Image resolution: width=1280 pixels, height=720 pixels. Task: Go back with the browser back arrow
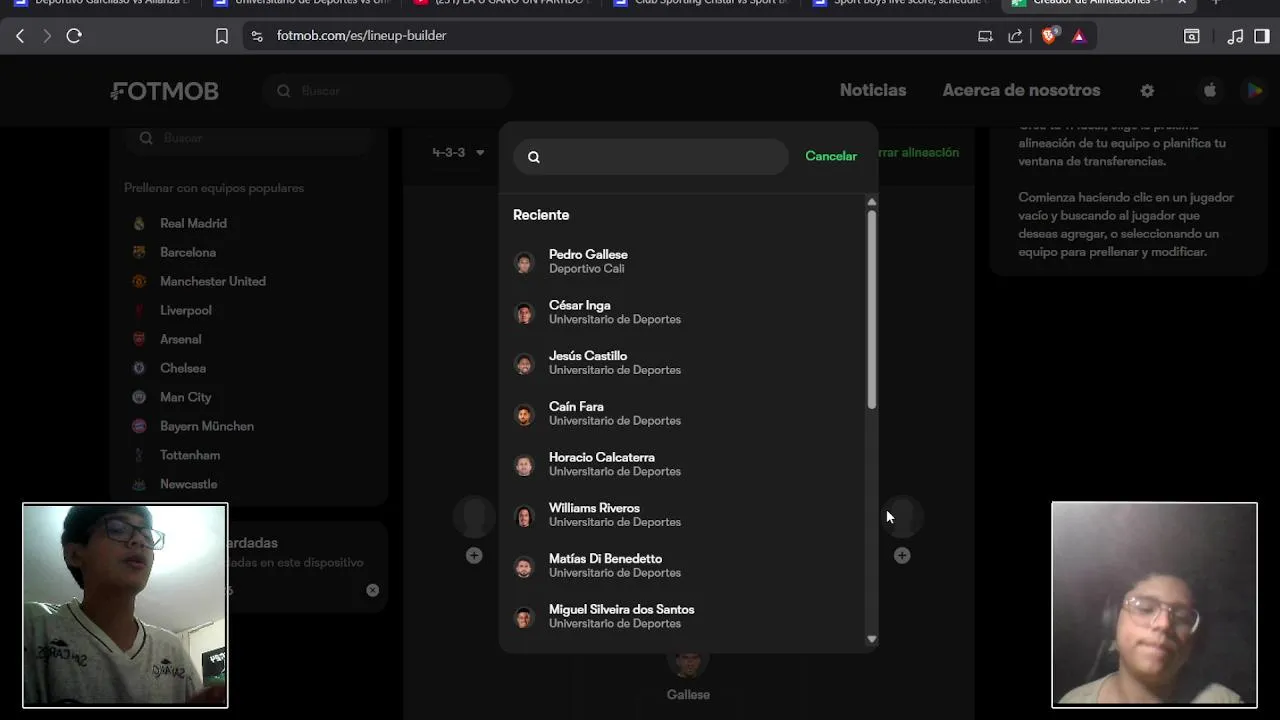[20, 36]
